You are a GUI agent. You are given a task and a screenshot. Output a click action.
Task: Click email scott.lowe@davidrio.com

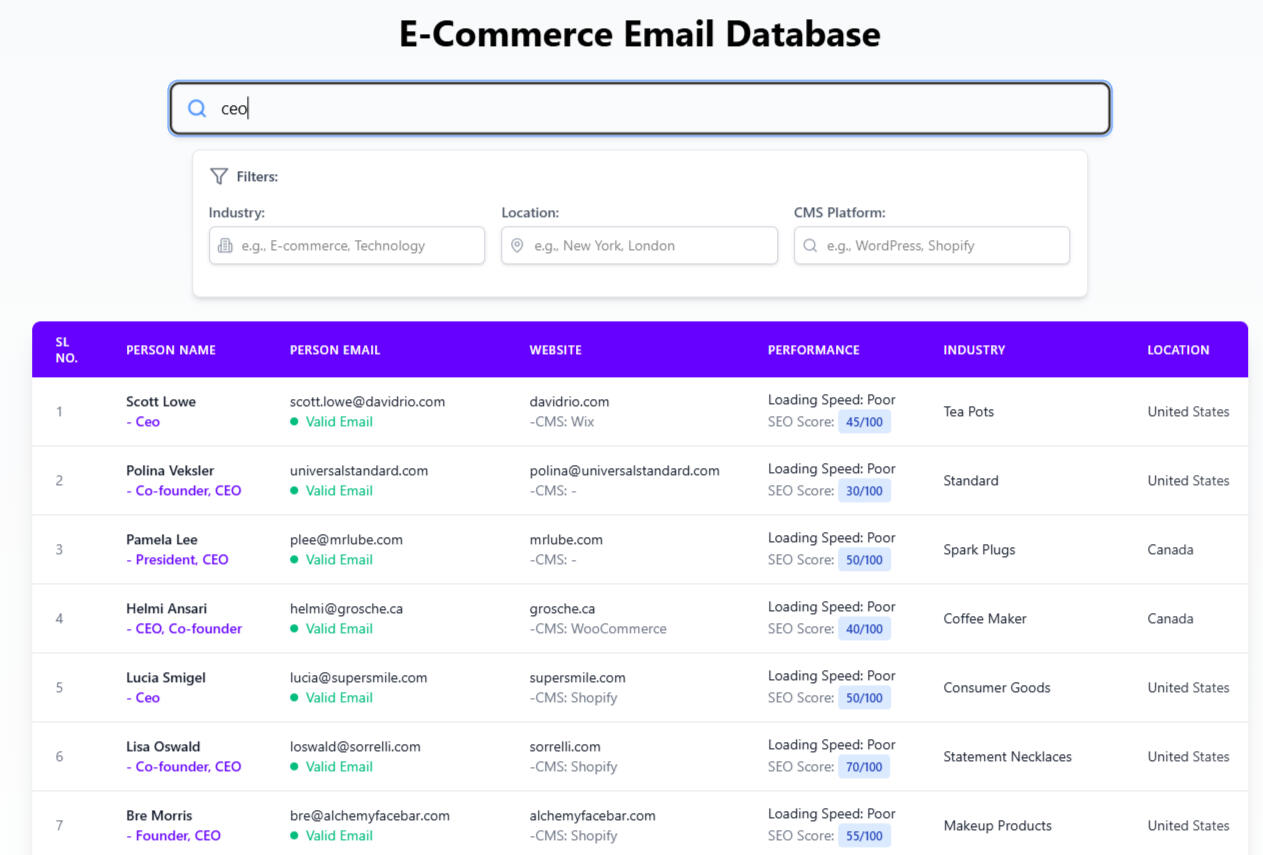(367, 402)
